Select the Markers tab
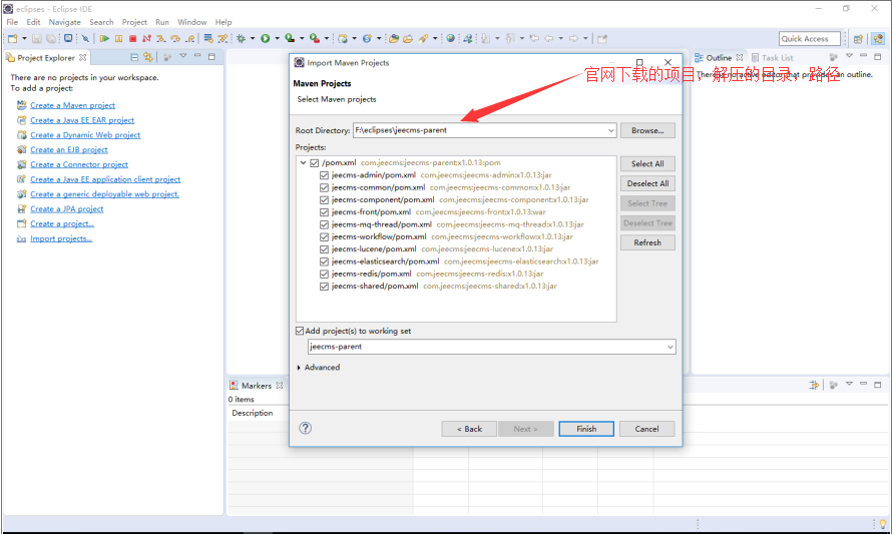893x534 pixels. pyautogui.click(x=256, y=385)
